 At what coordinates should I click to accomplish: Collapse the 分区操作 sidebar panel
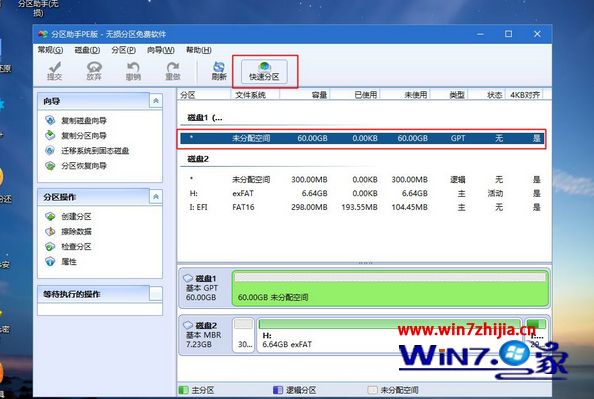pos(156,197)
